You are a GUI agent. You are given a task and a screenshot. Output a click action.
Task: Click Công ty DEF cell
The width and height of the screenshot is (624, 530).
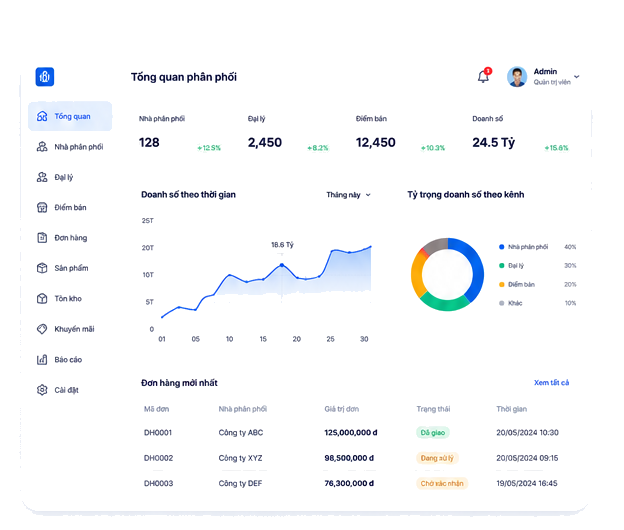pos(240,483)
